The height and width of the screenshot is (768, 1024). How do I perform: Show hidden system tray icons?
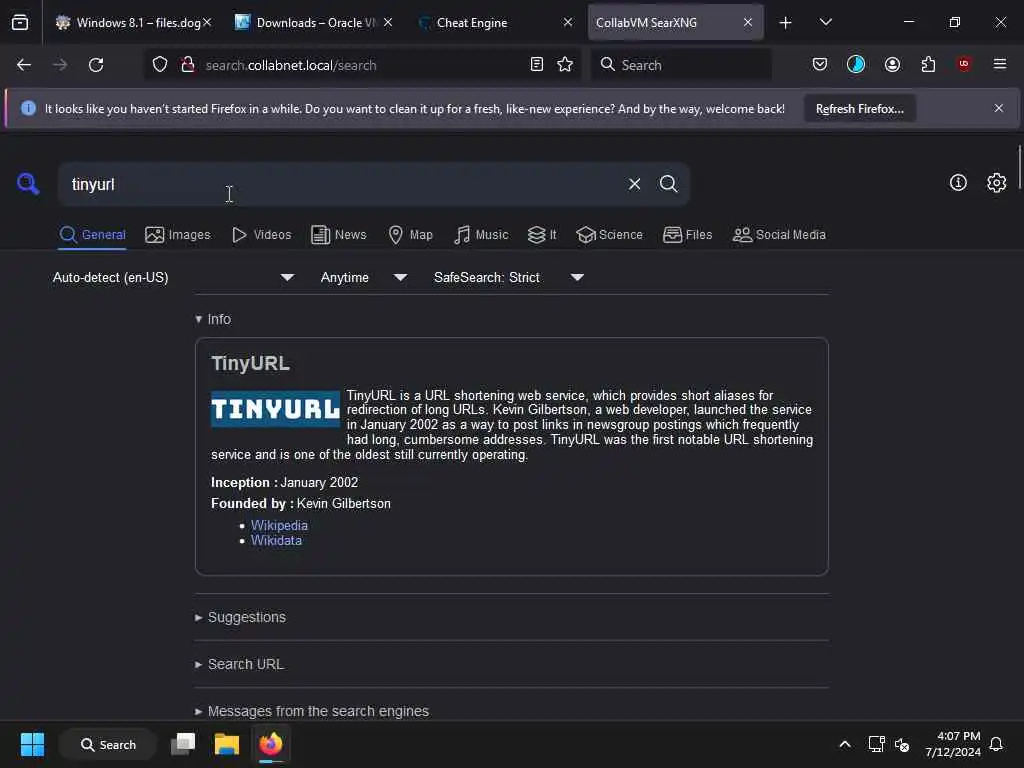click(x=844, y=744)
